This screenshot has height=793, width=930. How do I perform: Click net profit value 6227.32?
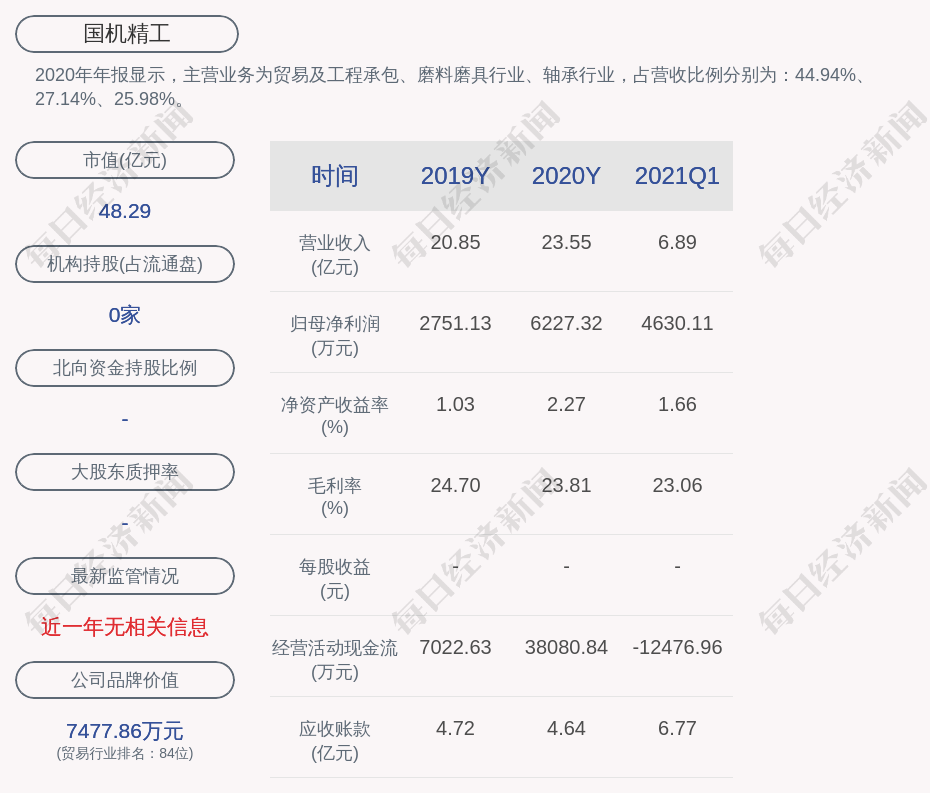(x=566, y=323)
